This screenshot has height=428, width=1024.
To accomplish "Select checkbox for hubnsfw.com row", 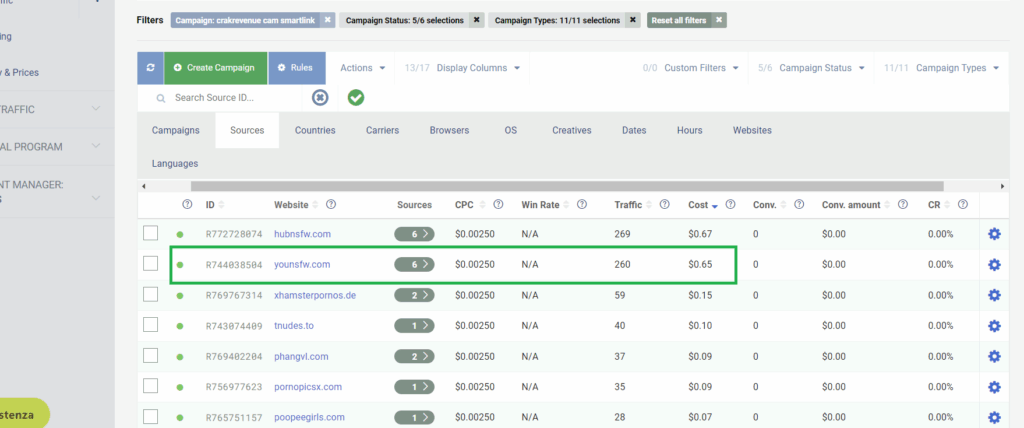I will tap(151, 234).
